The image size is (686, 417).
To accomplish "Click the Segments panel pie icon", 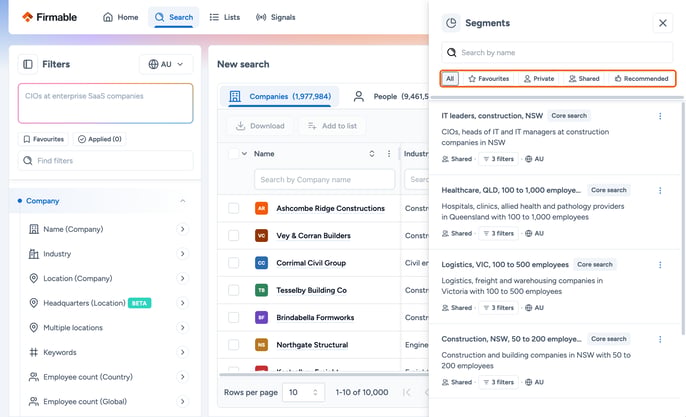I will click(451, 23).
